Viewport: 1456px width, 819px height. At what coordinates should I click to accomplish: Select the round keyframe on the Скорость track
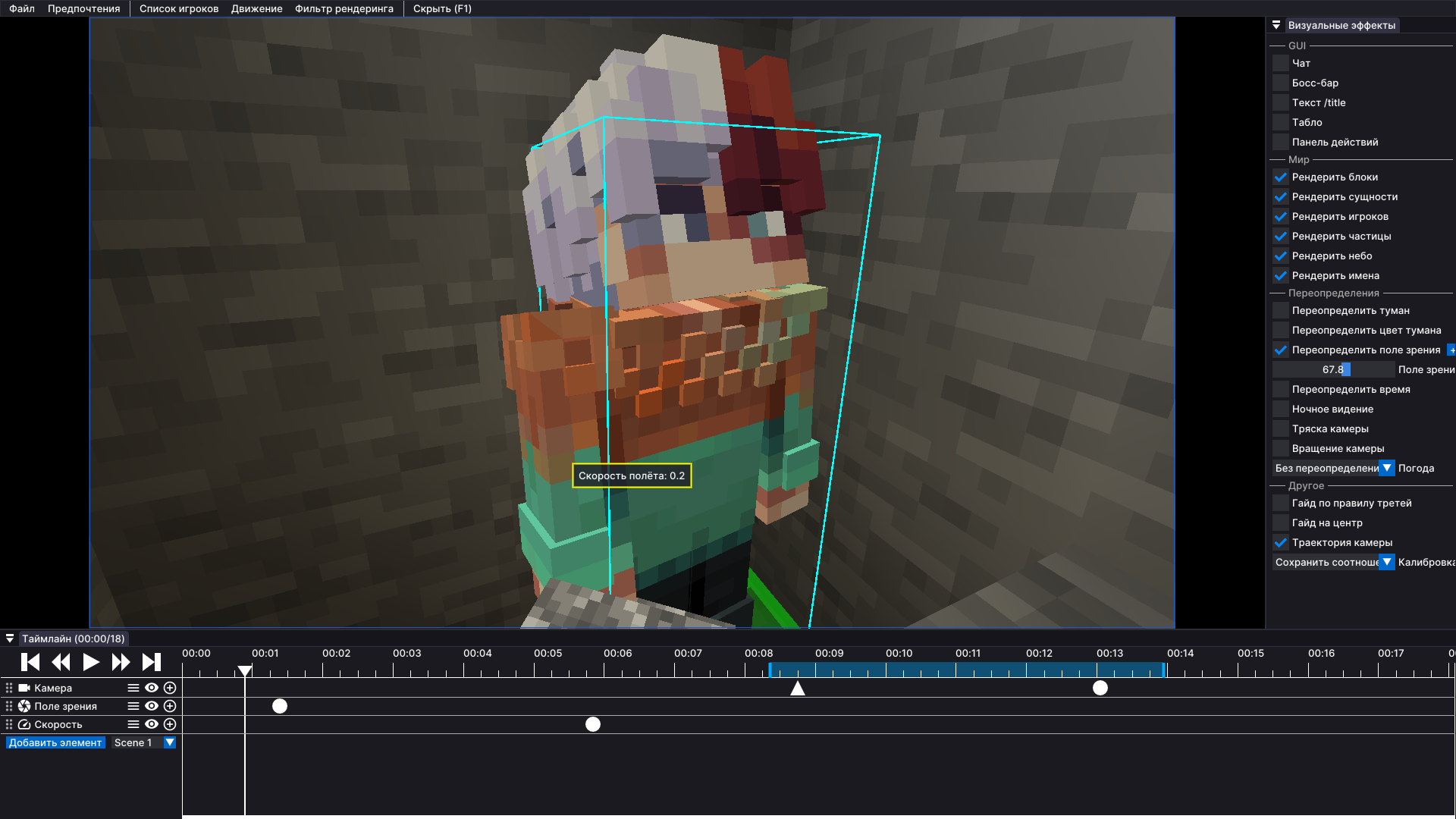pos(592,724)
